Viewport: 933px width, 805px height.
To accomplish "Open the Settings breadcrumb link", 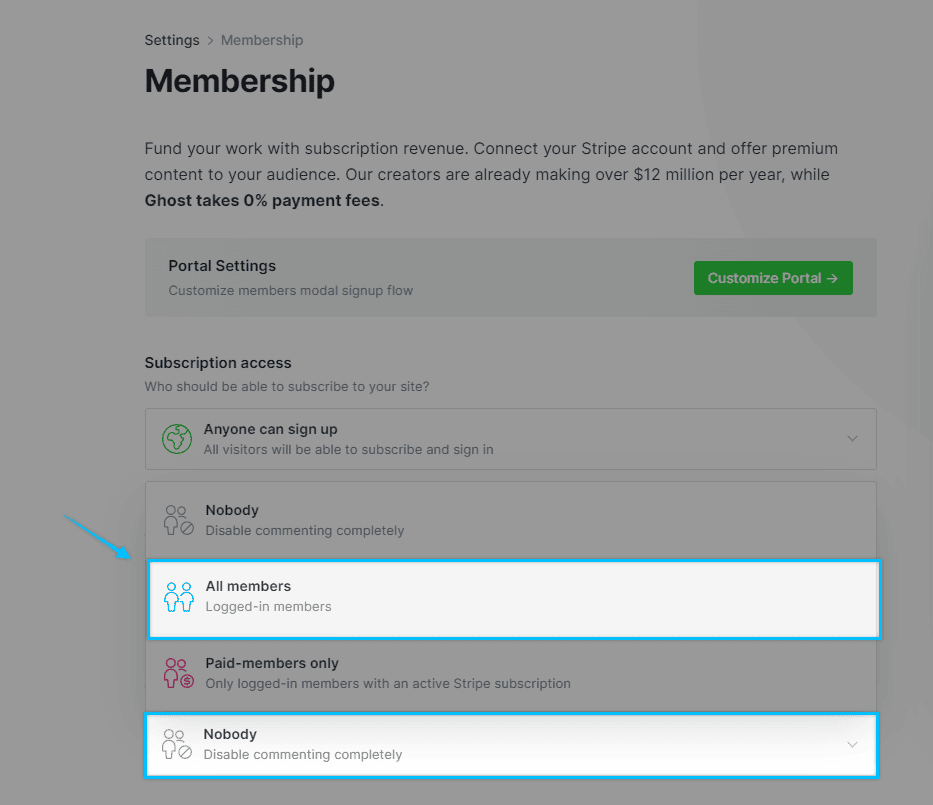I will click(x=171, y=40).
